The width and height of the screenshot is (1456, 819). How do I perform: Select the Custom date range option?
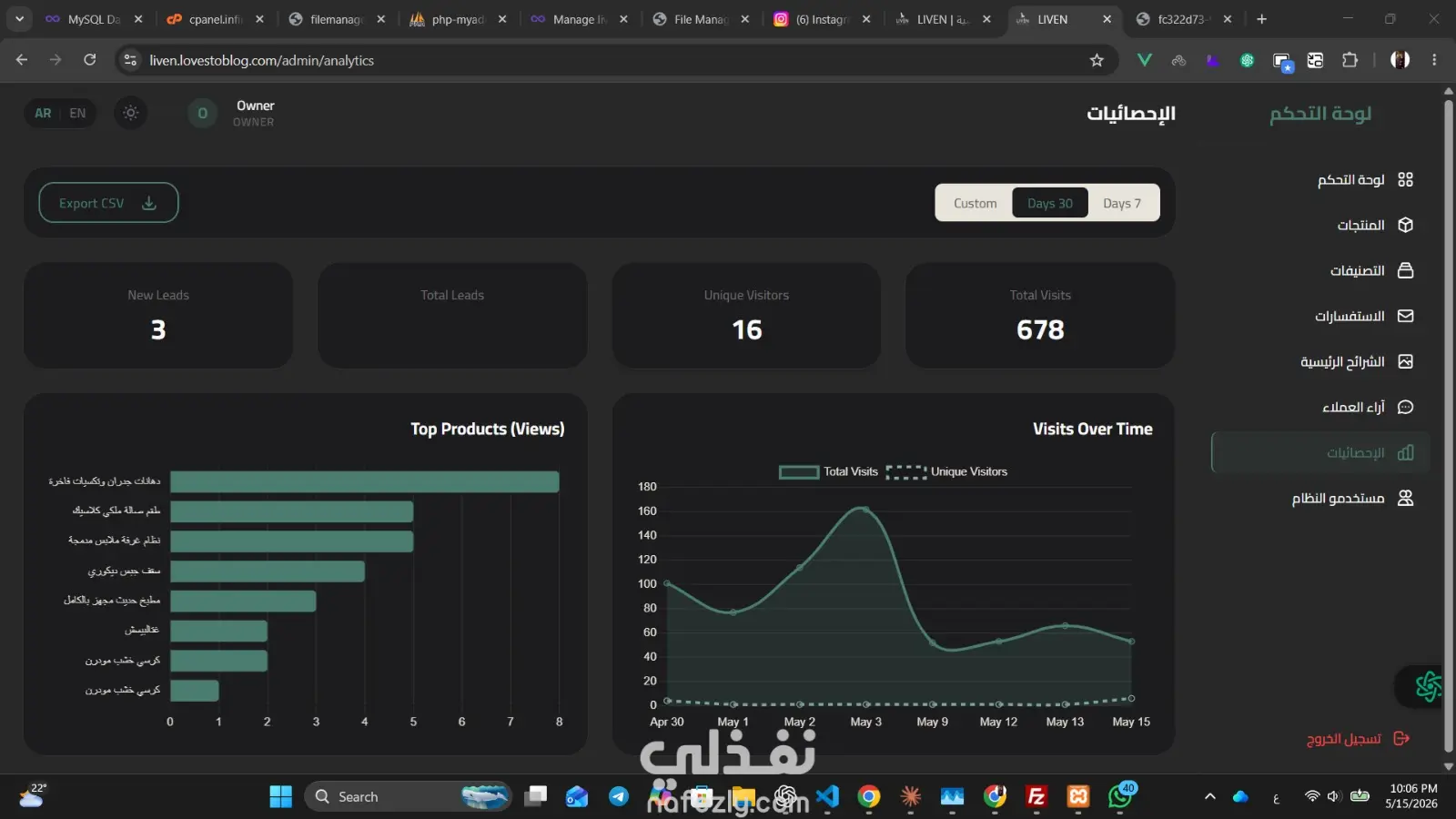[975, 203]
